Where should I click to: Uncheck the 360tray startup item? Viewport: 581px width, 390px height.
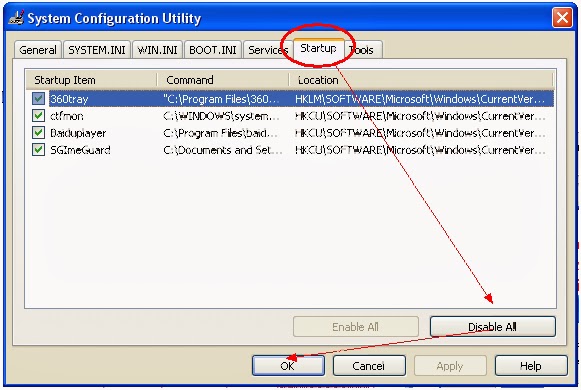38,99
